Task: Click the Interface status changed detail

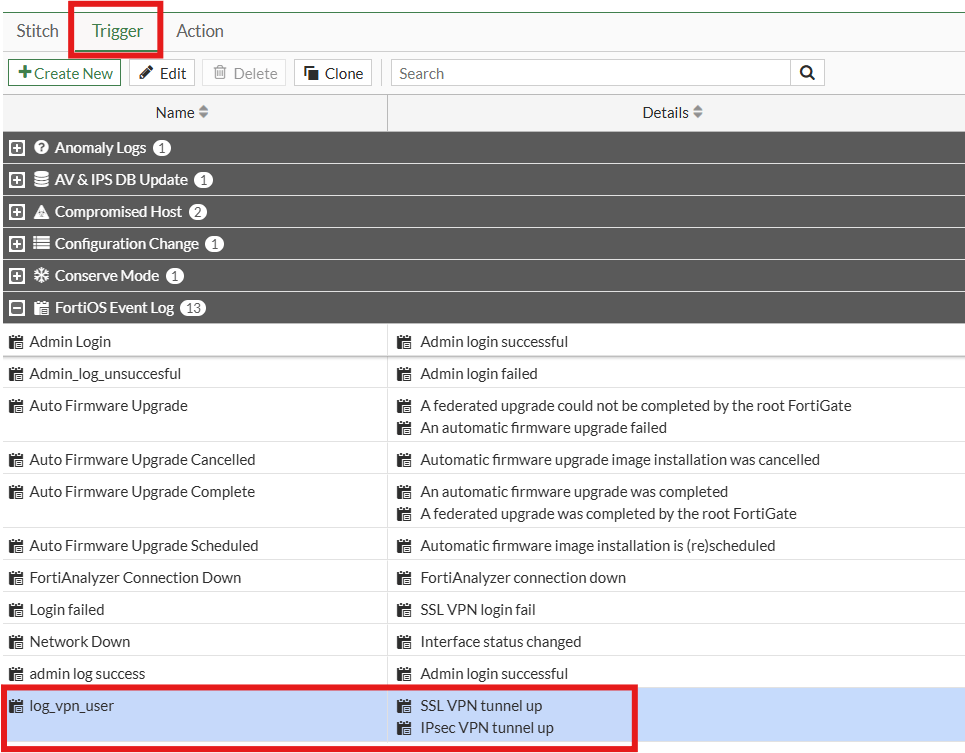Action: (500, 642)
